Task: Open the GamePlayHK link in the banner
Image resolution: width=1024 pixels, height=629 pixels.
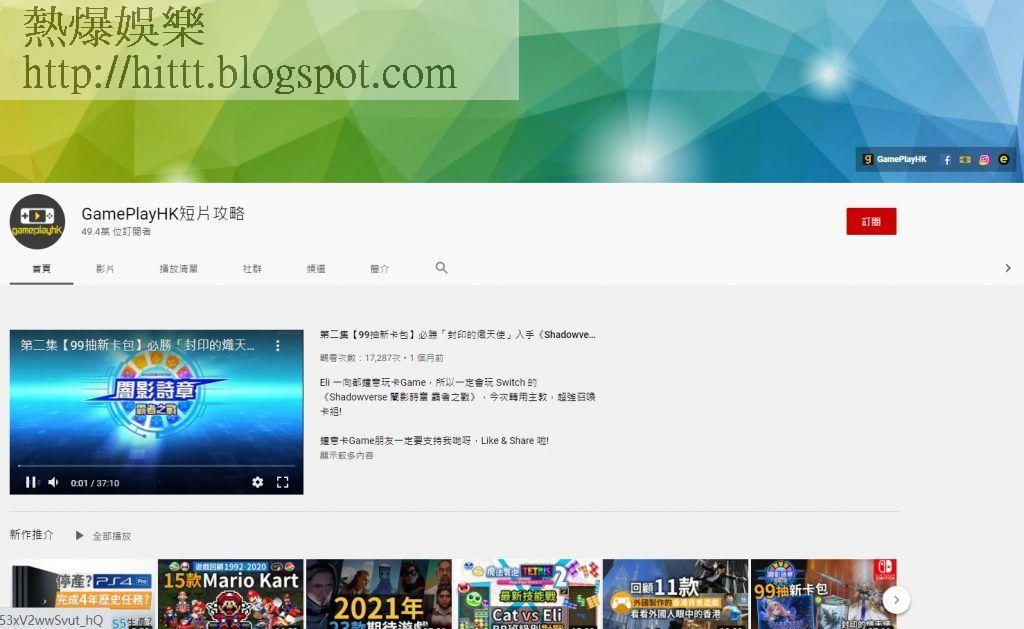Action: [894, 159]
